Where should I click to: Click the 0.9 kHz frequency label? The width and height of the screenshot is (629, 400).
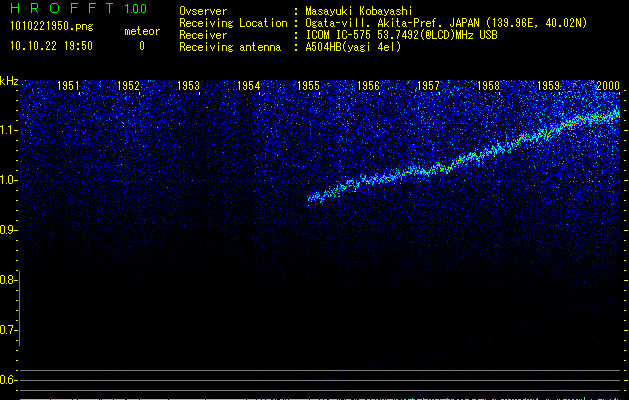pyautogui.click(x=8, y=230)
